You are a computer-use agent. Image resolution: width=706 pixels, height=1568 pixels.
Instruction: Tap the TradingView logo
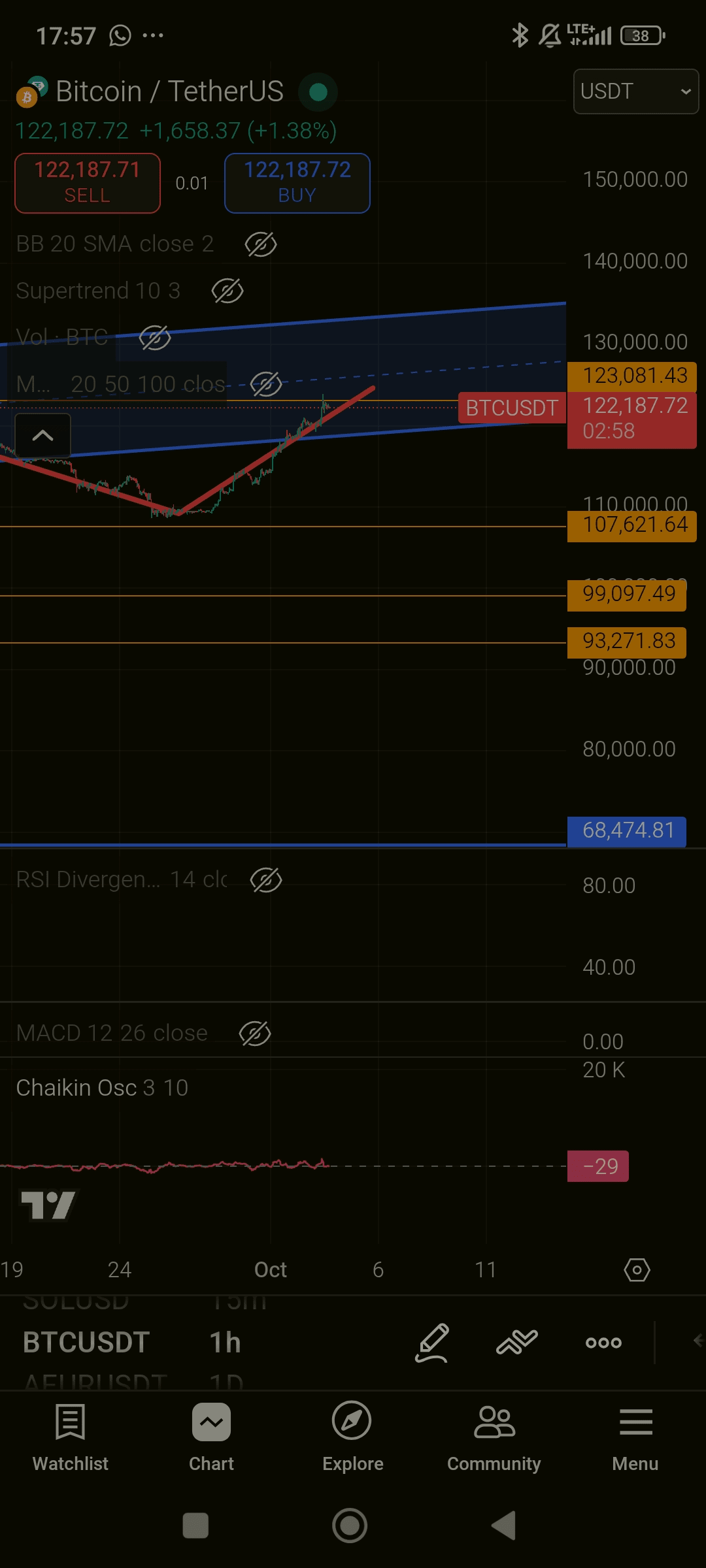[48, 1205]
